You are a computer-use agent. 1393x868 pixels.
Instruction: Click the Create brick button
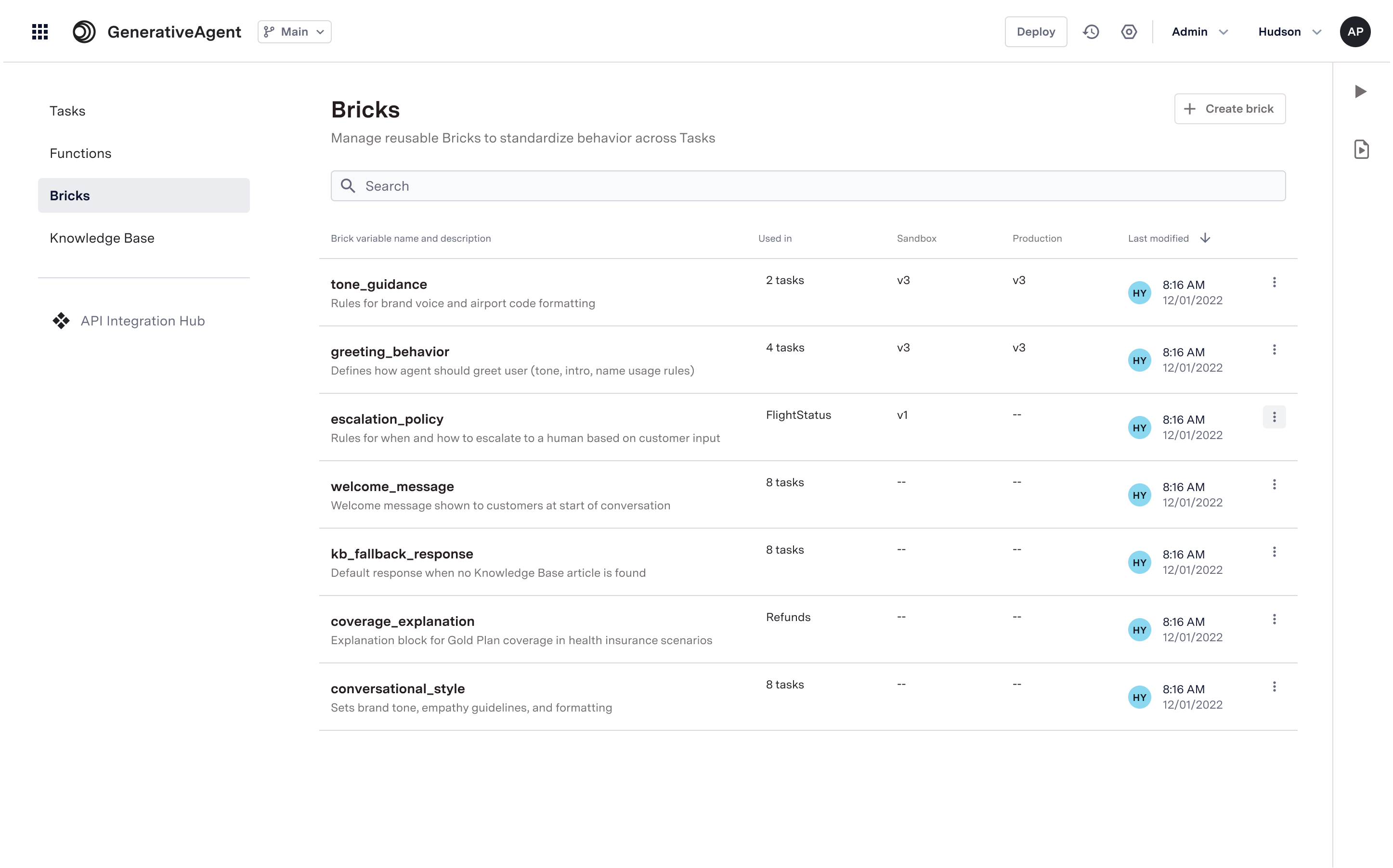[1229, 109]
